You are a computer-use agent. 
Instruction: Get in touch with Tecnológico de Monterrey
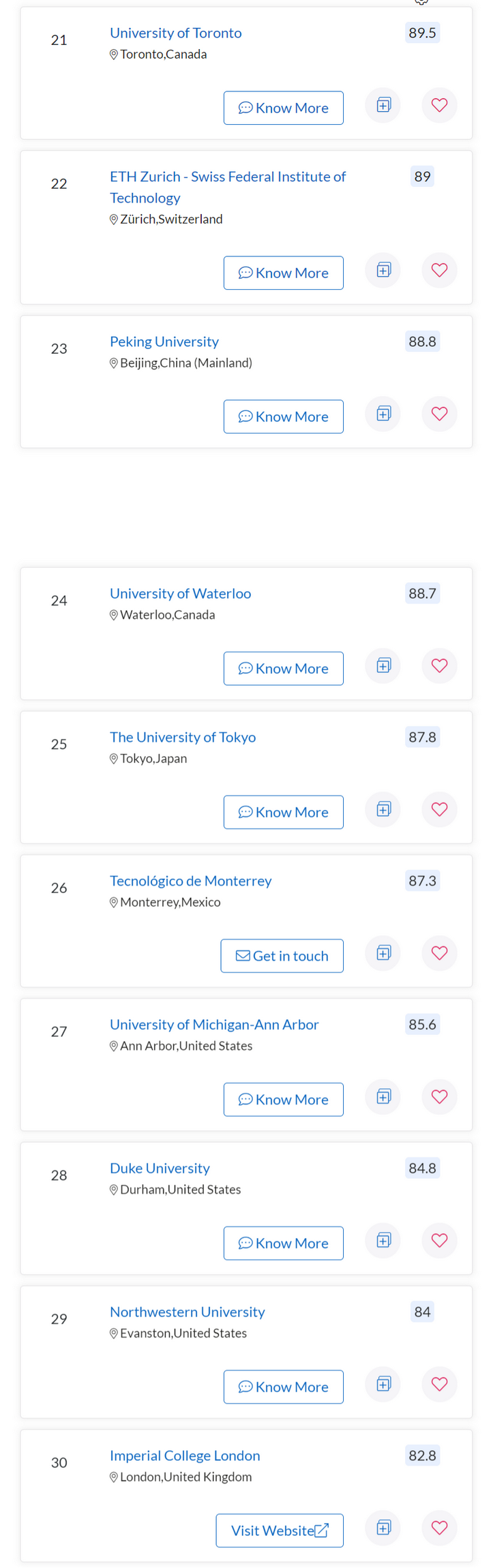(282, 956)
